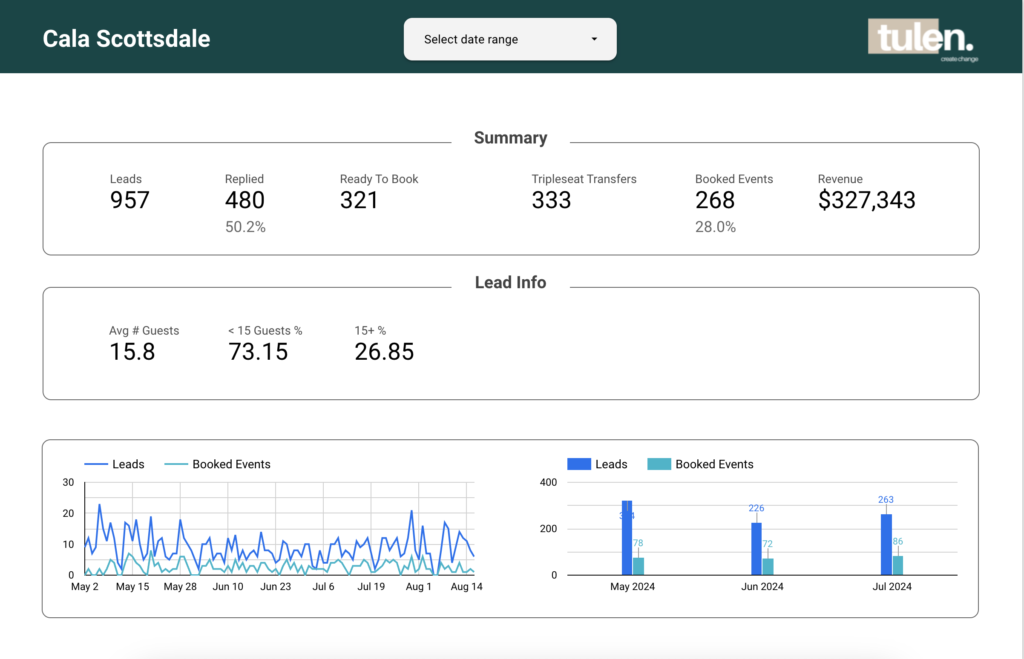Click the Replied scorecard showing 480
The image size is (1024, 659).
245,200
